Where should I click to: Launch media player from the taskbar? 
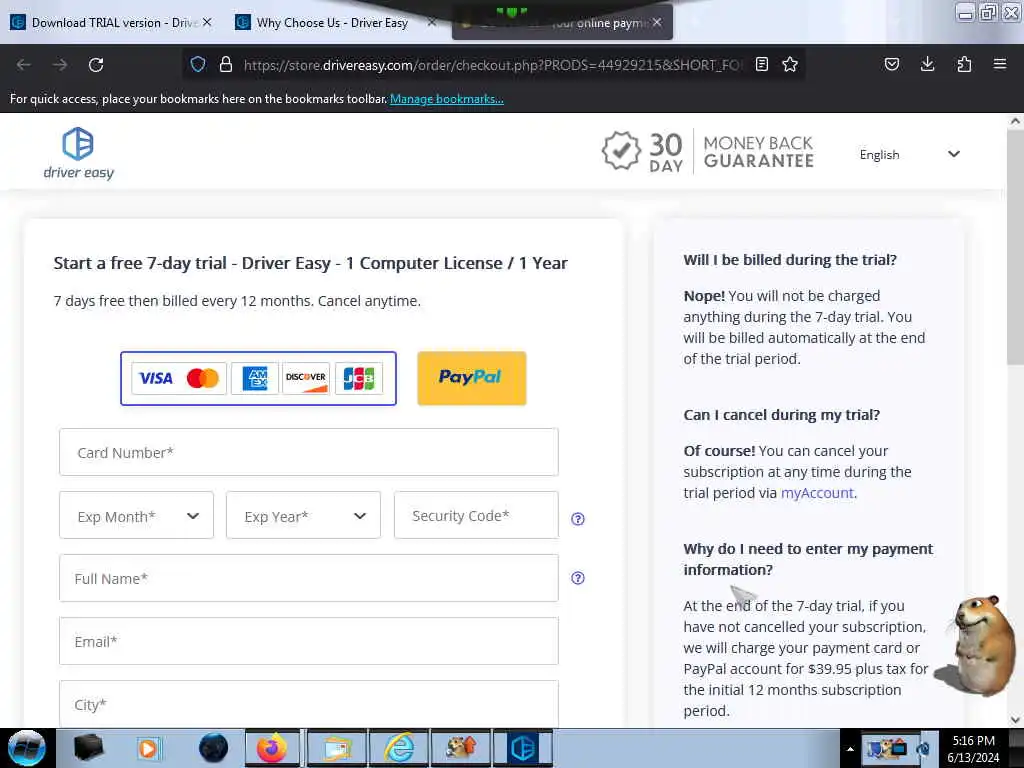(148, 748)
